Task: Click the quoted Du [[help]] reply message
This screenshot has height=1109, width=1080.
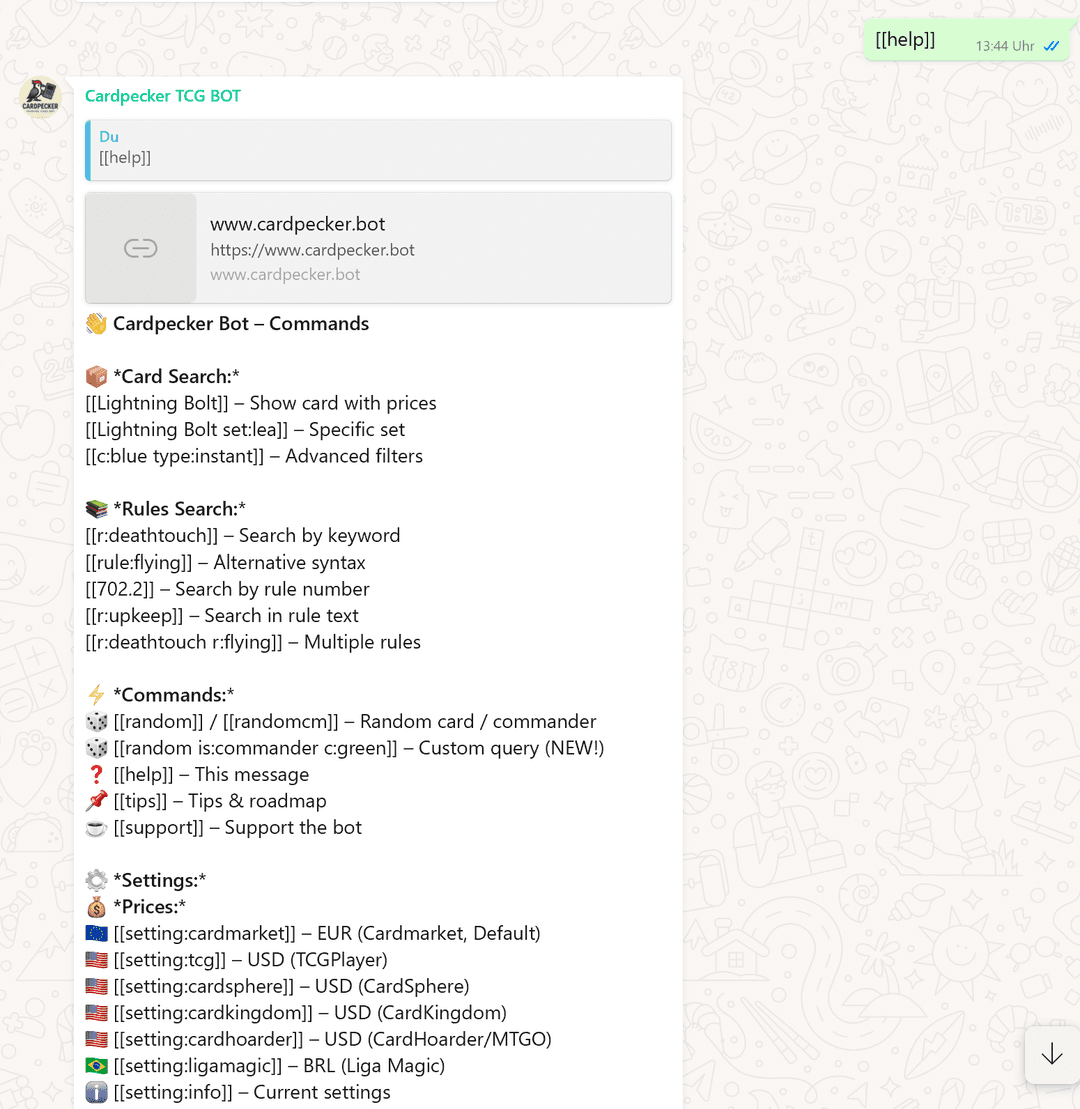Action: click(378, 148)
